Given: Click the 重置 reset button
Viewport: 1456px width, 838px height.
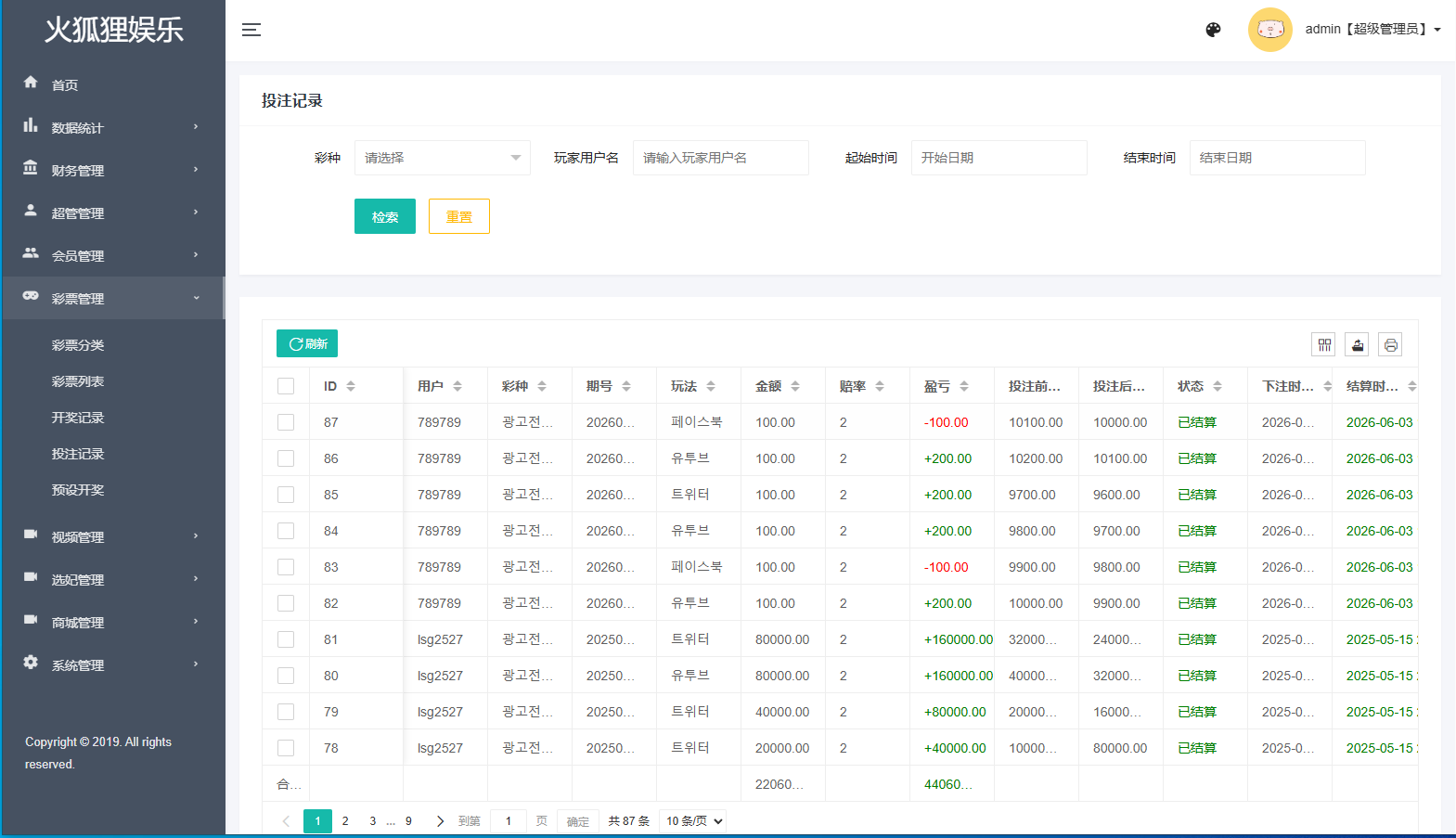Looking at the screenshot, I should 459,216.
